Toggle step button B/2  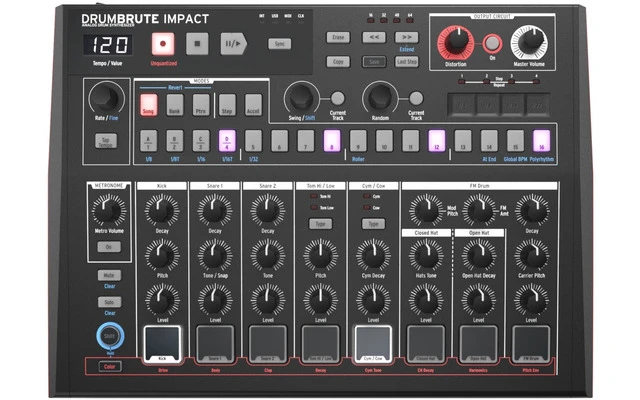[175, 141]
